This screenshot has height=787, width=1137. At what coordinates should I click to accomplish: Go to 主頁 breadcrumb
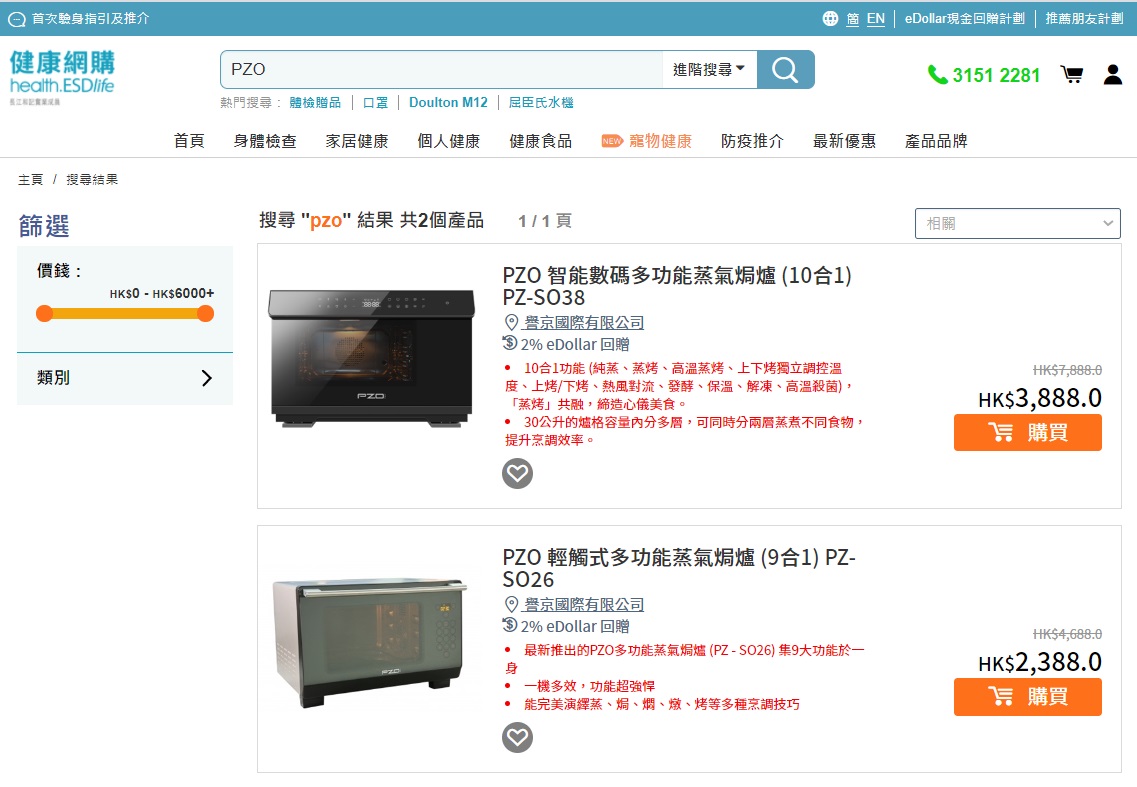point(30,179)
